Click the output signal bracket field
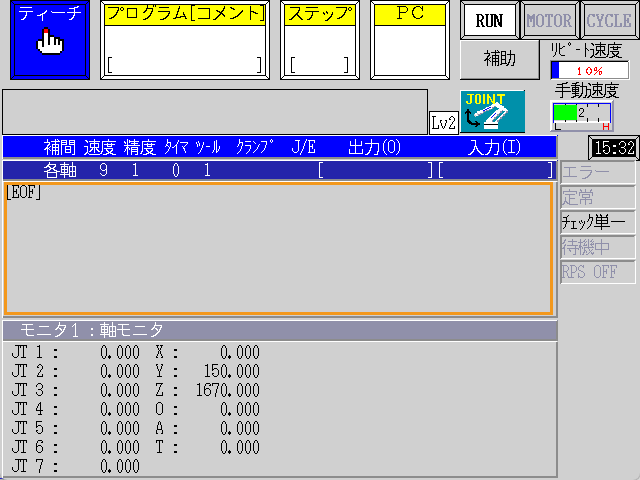640x480 pixels. [x=376, y=170]
